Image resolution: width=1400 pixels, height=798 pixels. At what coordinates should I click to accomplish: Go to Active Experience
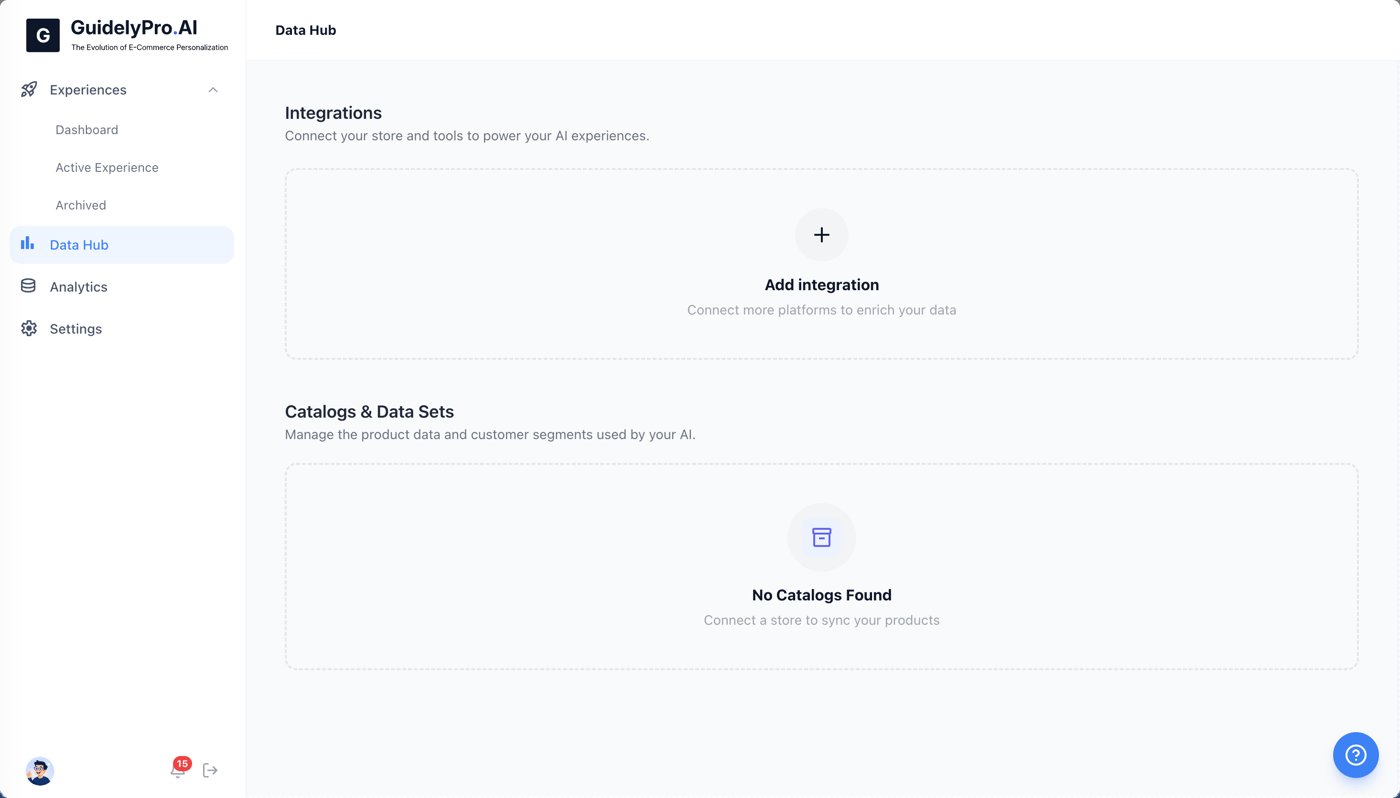point(107,168)
